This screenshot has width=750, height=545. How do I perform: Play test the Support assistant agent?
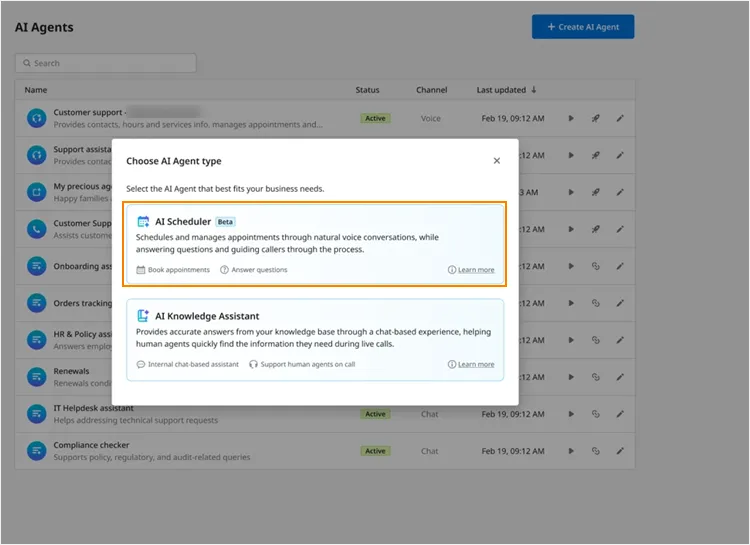tap(571, 155)
